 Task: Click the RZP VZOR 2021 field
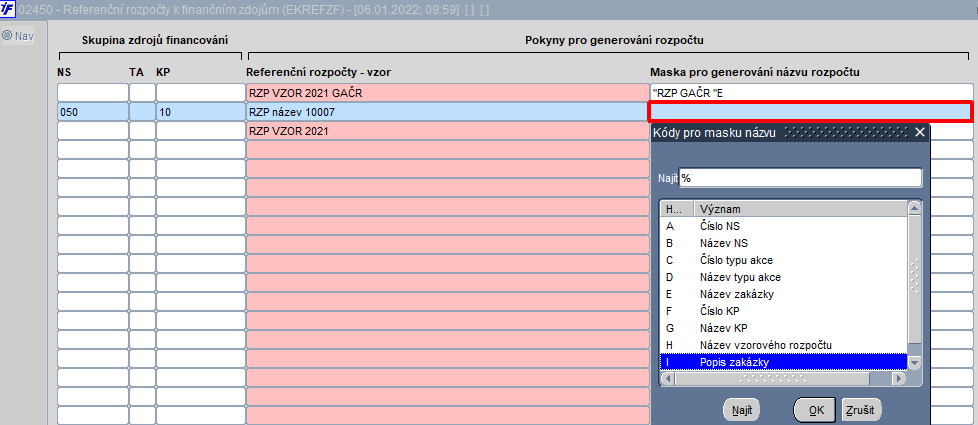coord(448,131)
